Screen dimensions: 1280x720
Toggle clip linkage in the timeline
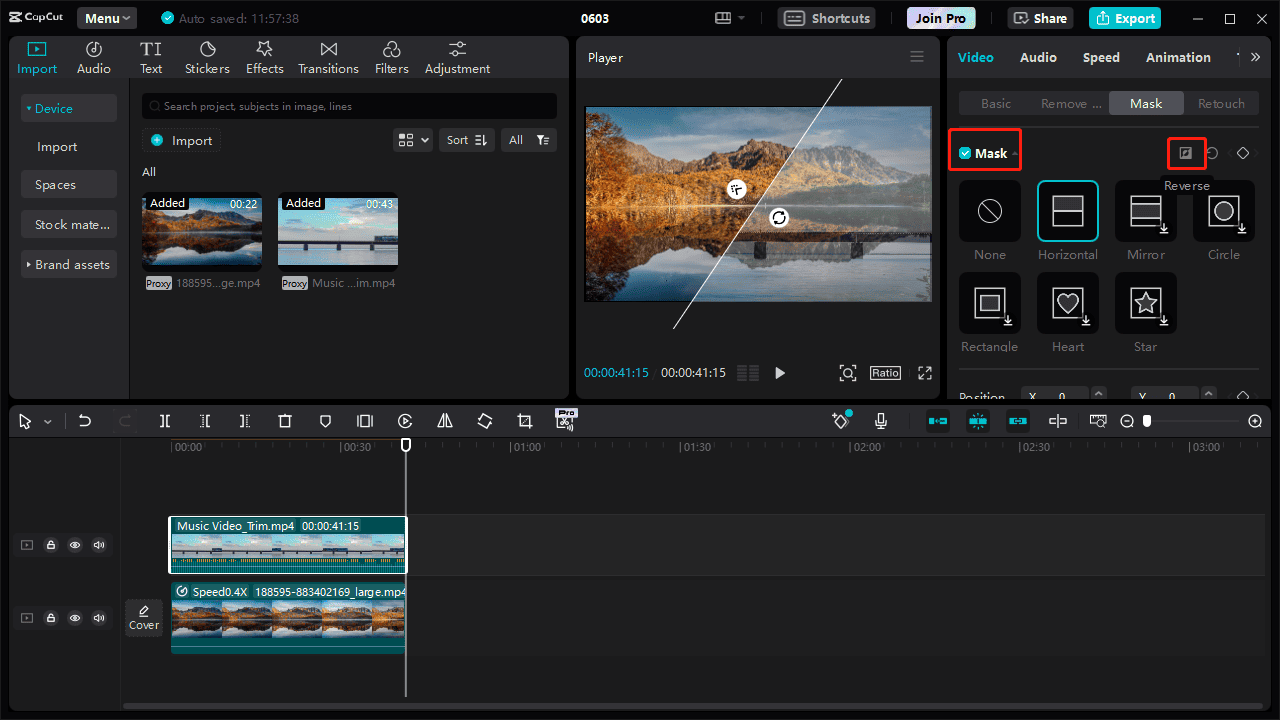tap(1018, 421)
